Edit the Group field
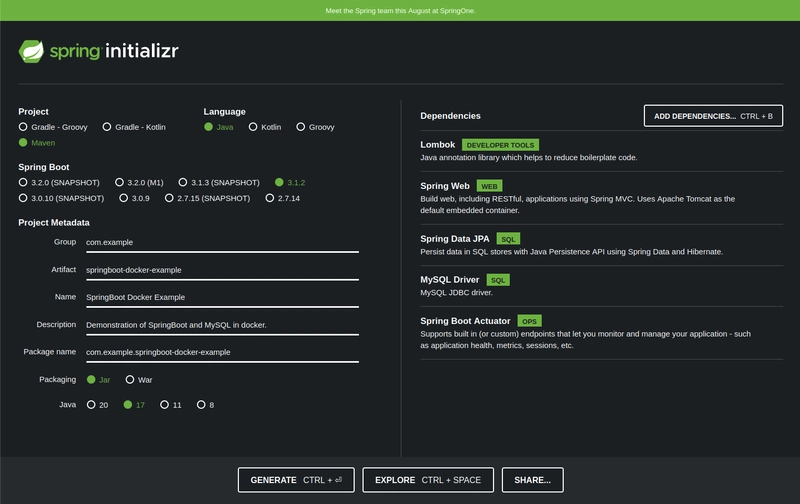 click(x=222, y=243)
